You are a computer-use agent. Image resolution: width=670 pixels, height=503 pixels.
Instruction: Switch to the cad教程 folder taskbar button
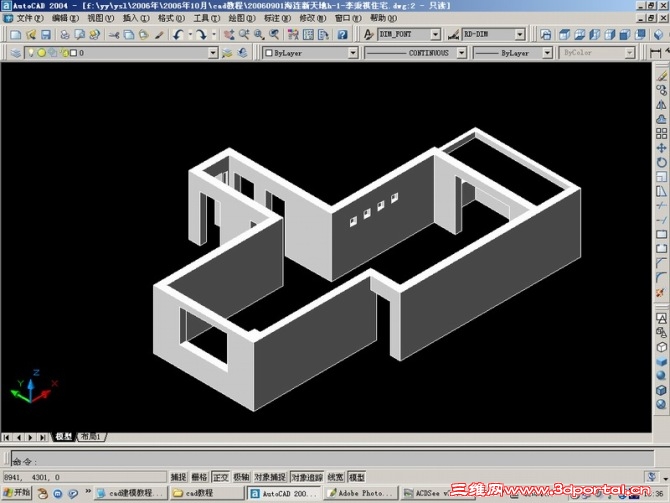(207, 493)
